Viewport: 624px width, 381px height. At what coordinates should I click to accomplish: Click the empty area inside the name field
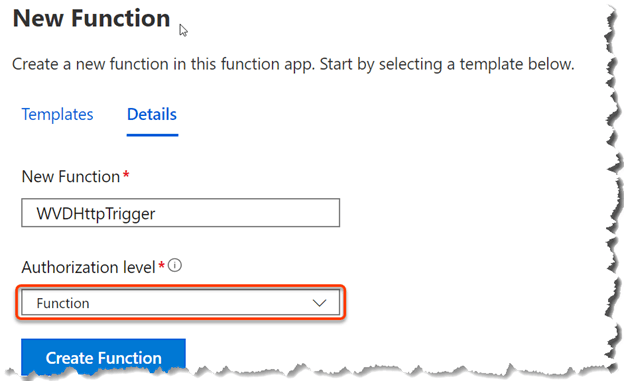click(x=247, y=213)
